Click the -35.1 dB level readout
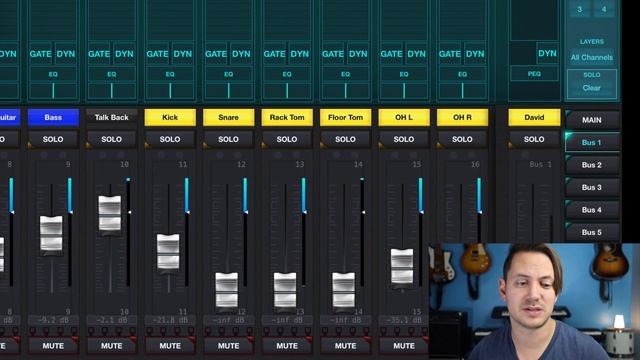The height and width of the screenshot is (360, 640). tap(404, 320)
